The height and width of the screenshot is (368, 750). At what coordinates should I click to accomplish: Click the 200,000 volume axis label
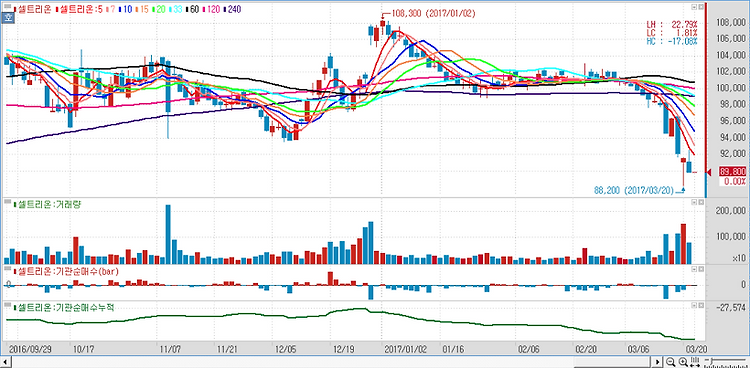[x=731, y=211]
